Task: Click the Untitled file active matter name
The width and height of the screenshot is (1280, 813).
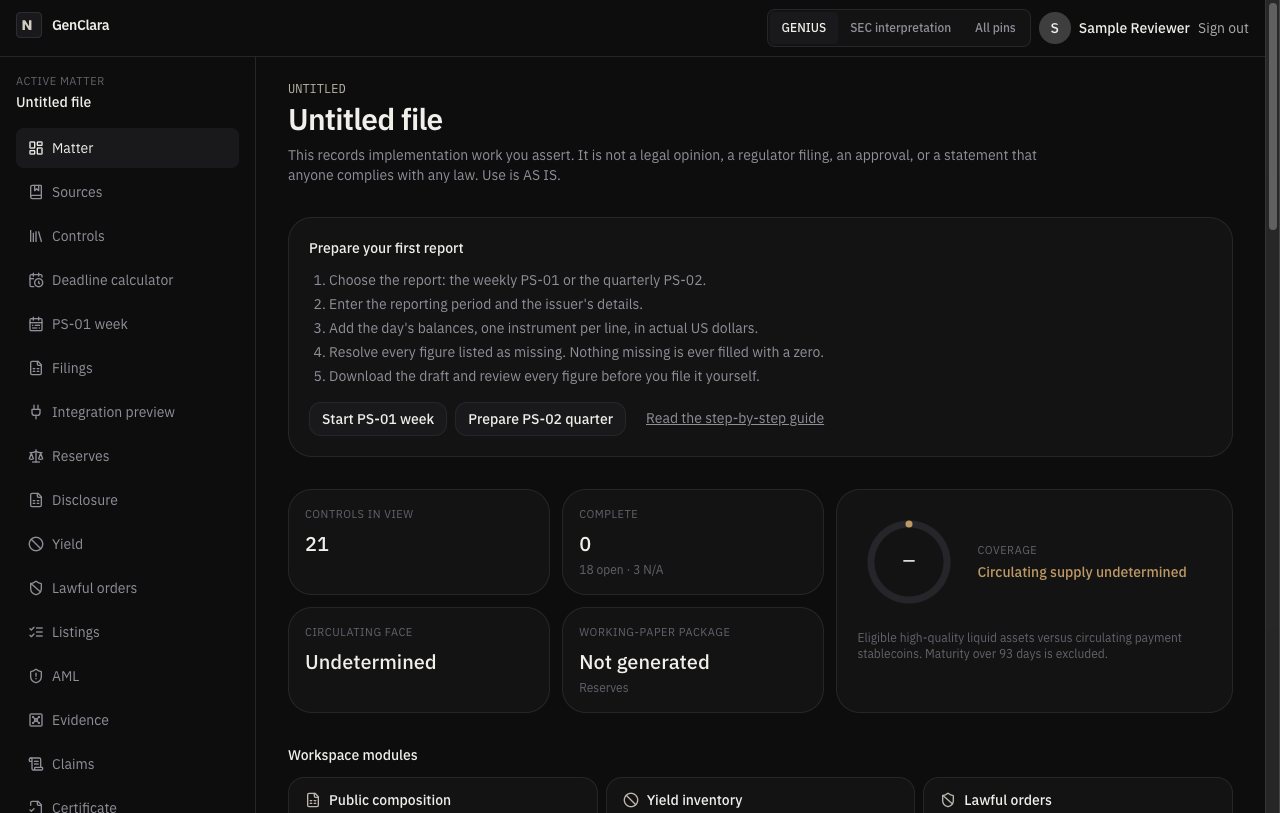Action: tap(53, 102)
